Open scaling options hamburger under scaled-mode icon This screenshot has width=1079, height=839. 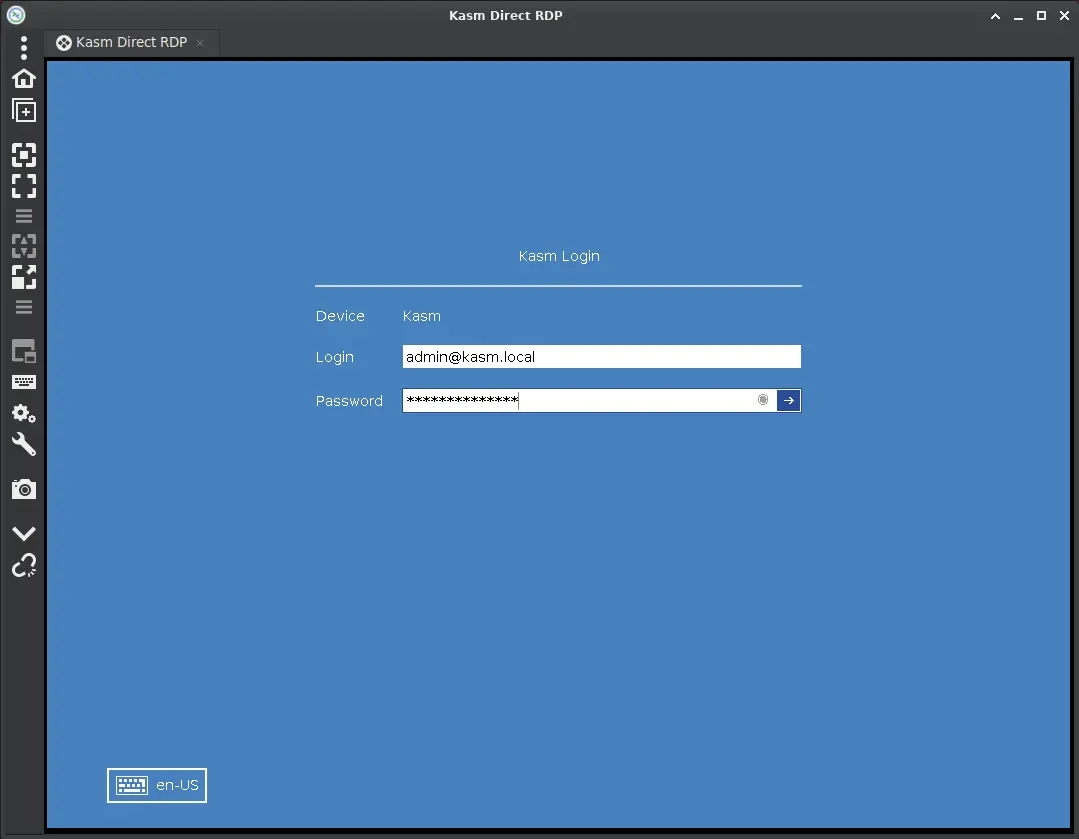(24, 307)
